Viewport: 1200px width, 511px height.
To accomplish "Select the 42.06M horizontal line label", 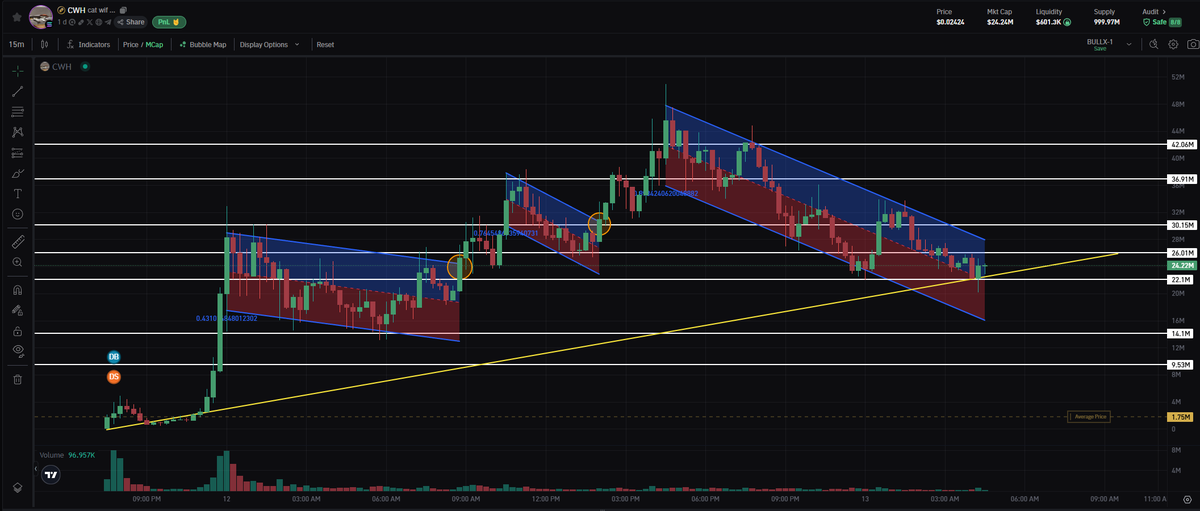I will [1180, 144].
